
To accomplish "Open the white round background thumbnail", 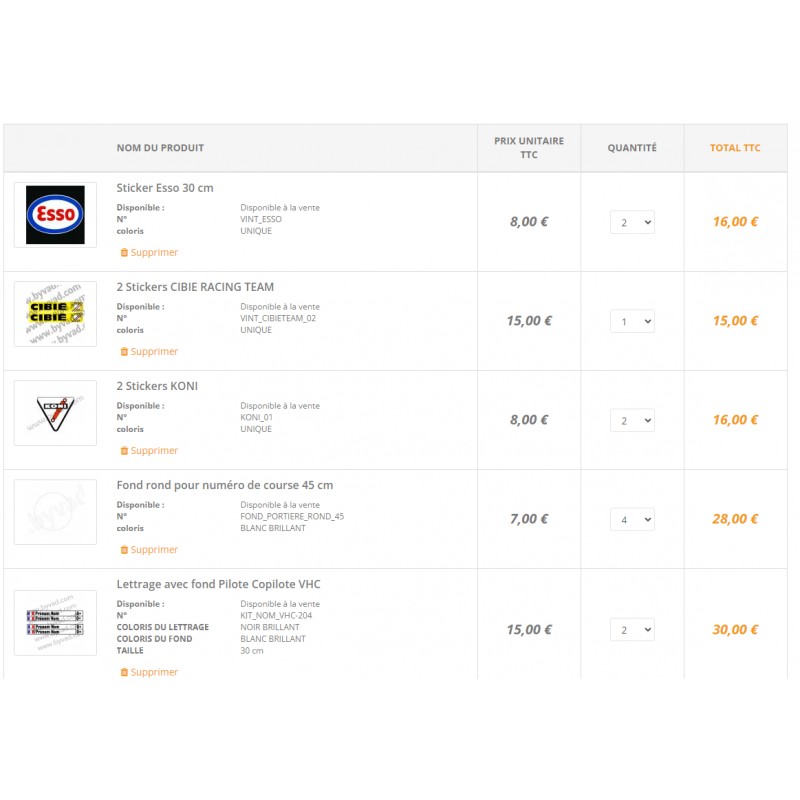I will click(x=55, y=512).
